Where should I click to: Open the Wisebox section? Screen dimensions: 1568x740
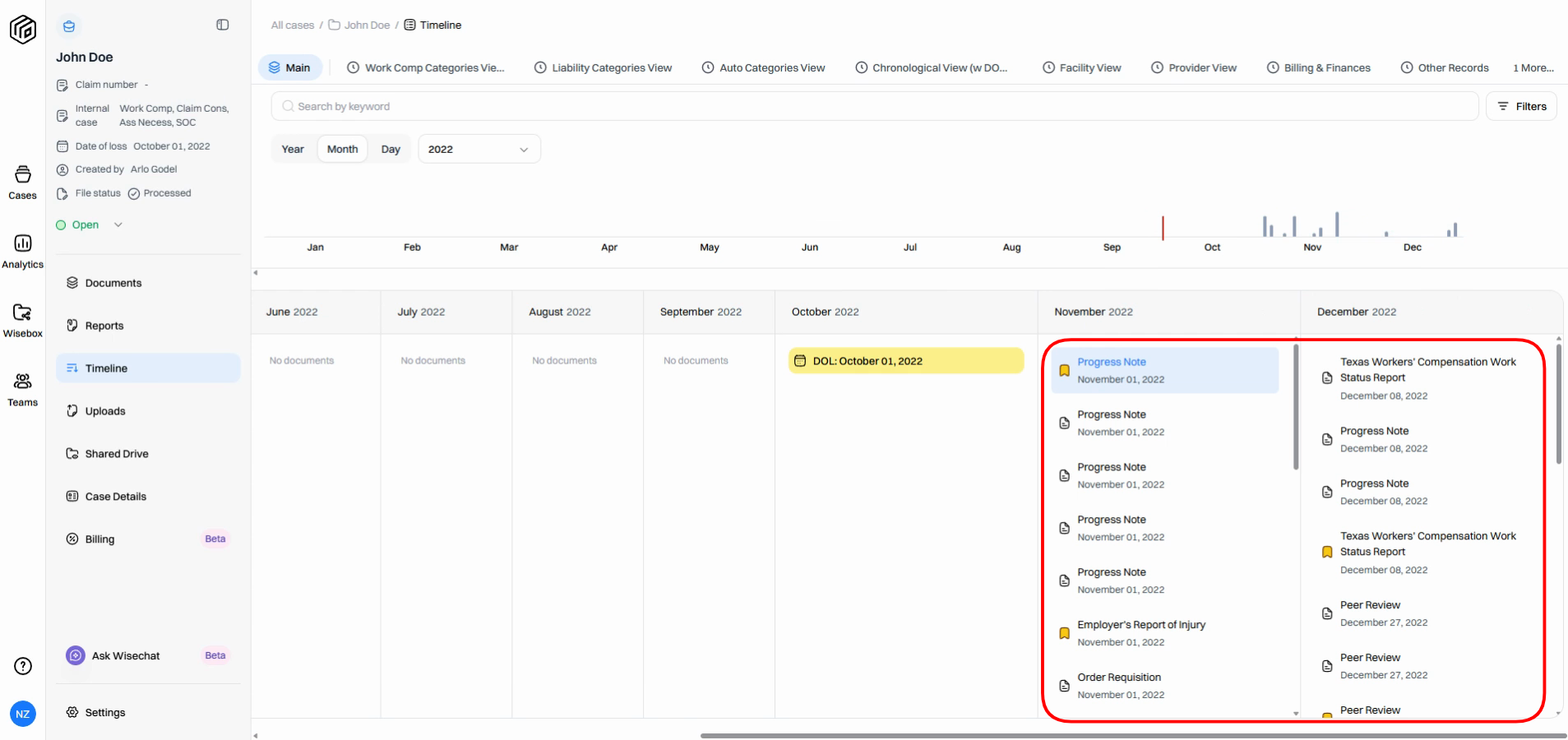click(x=23, y=321)
